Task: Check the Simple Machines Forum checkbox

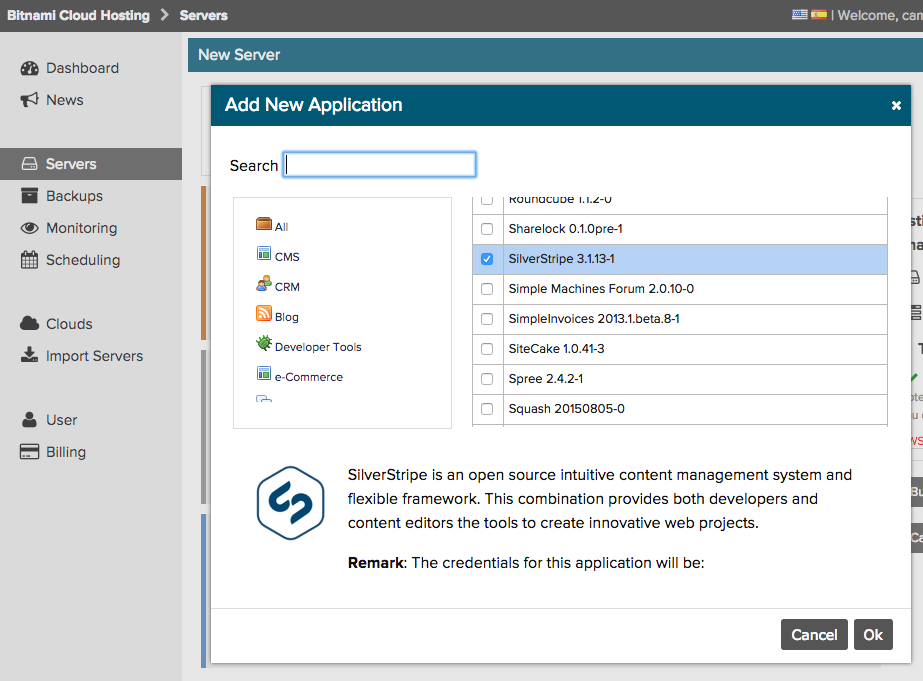Action: [487, 289]
